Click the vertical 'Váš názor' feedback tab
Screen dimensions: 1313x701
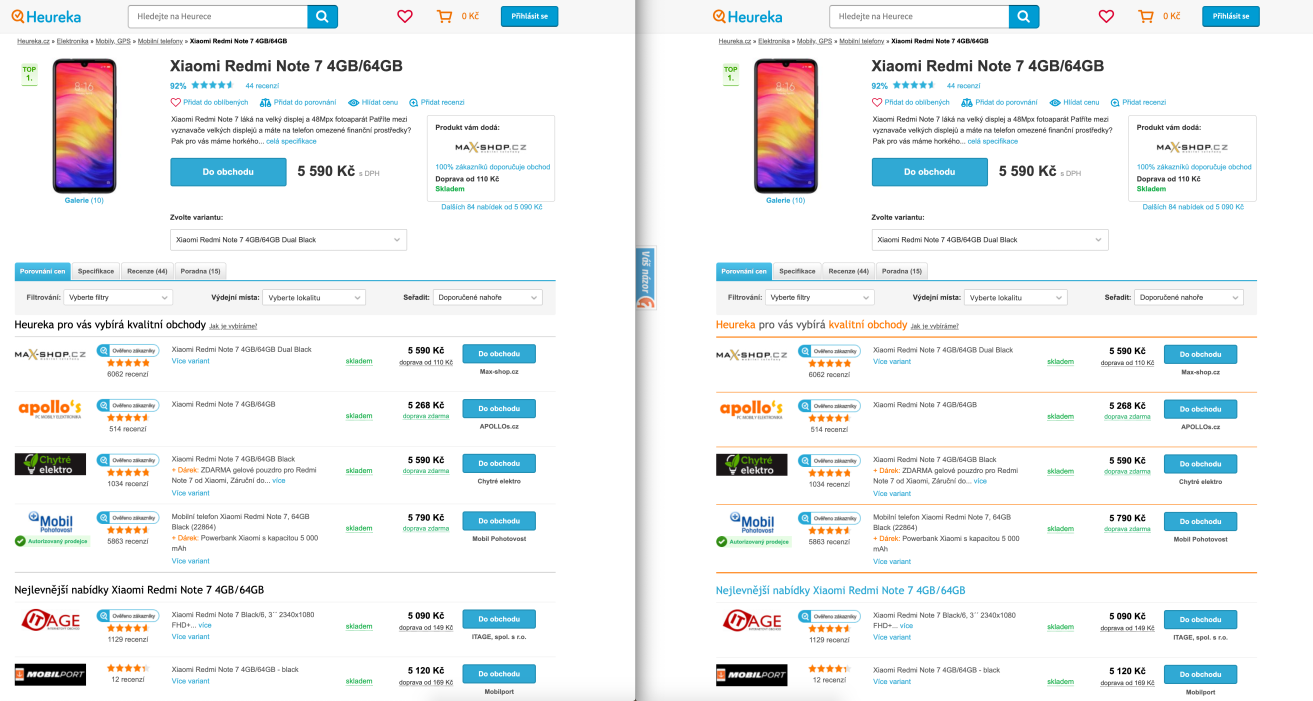(646, 277)
